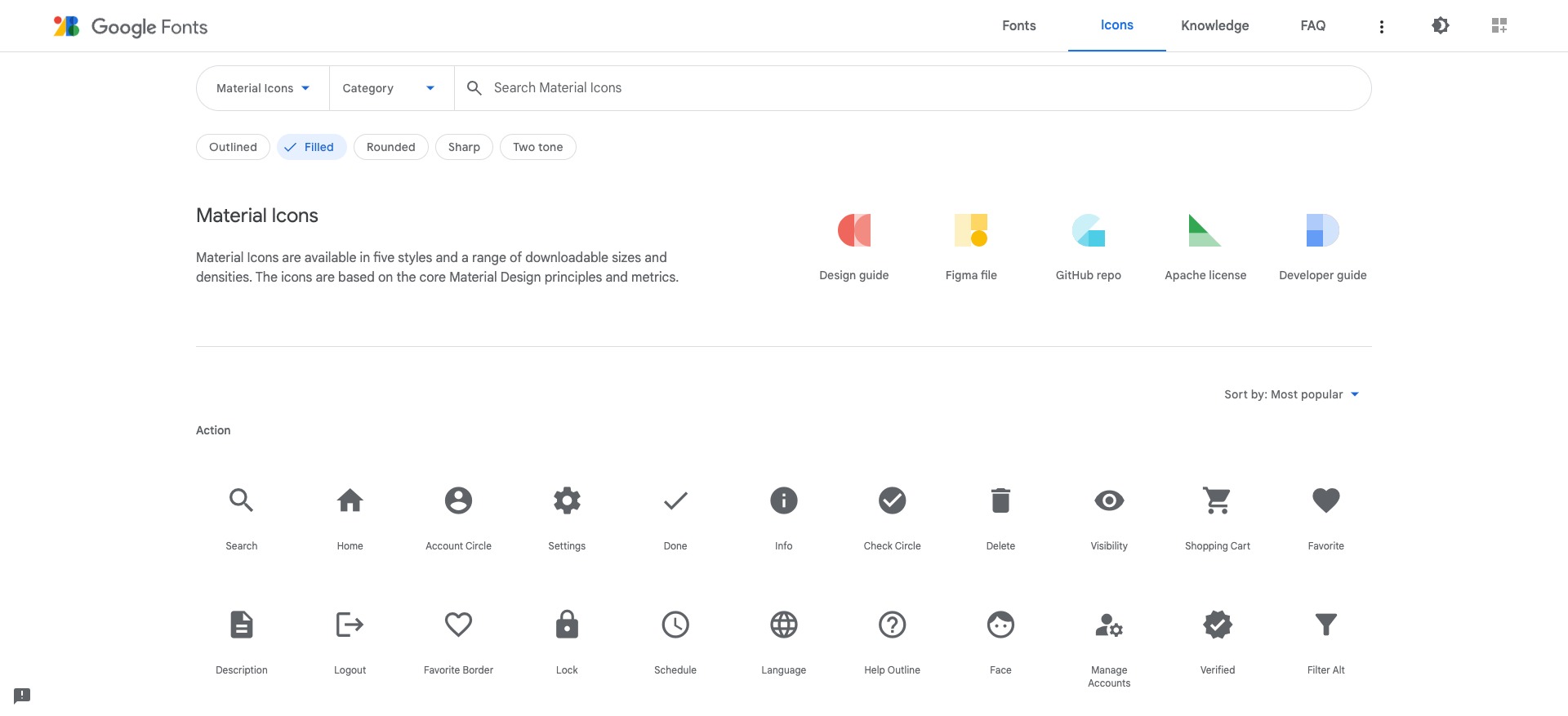Viewport: 1568px width, 716px height.
Task: Click the Material Icons page heading
Action: coord(257,216)
